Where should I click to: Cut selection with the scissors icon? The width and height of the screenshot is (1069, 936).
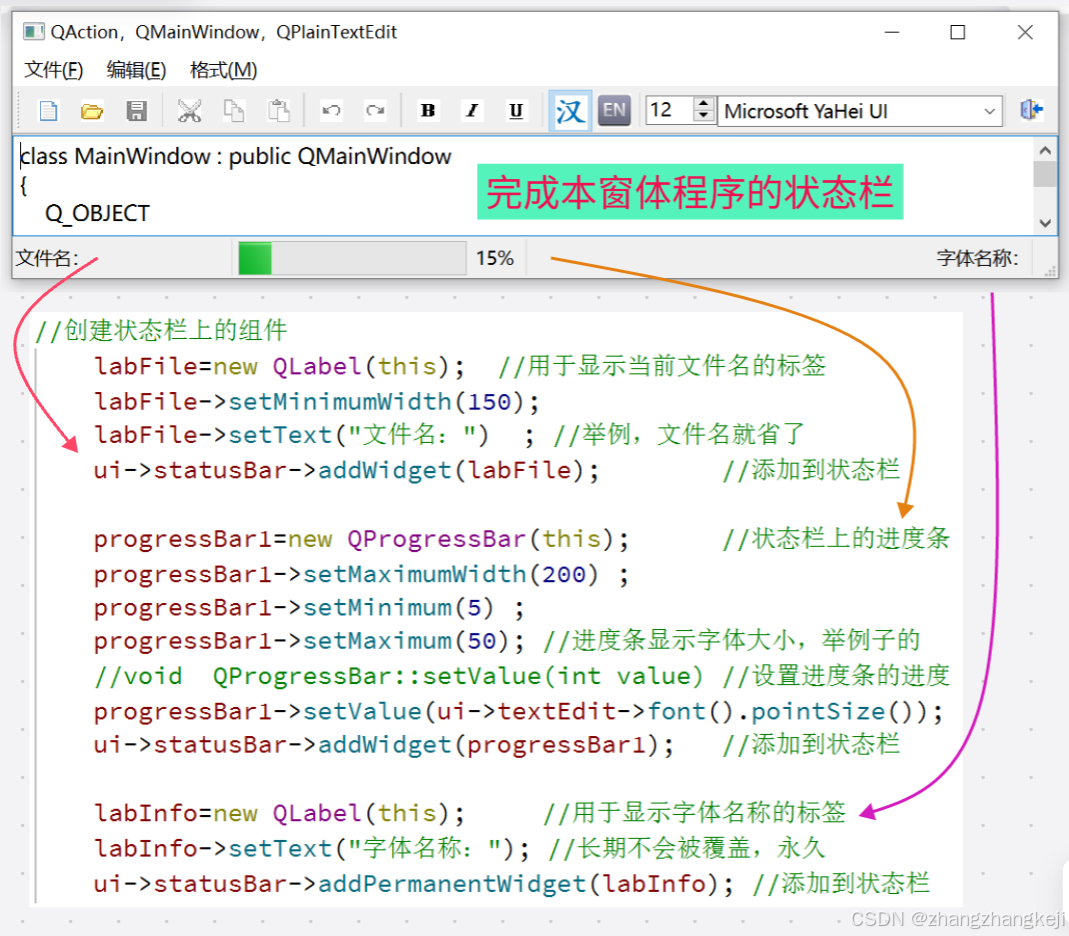coord(190,110)
